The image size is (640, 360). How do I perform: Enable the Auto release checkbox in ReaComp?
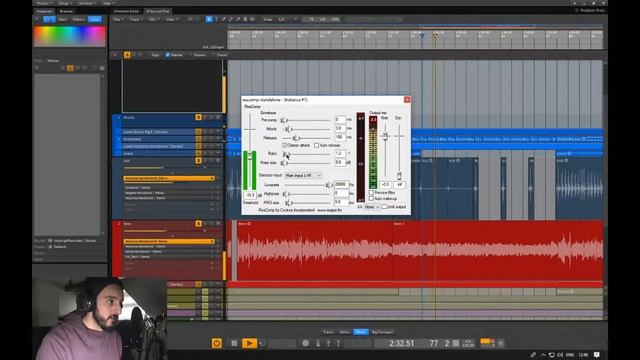pyautogui.click(x=317, y=145)
